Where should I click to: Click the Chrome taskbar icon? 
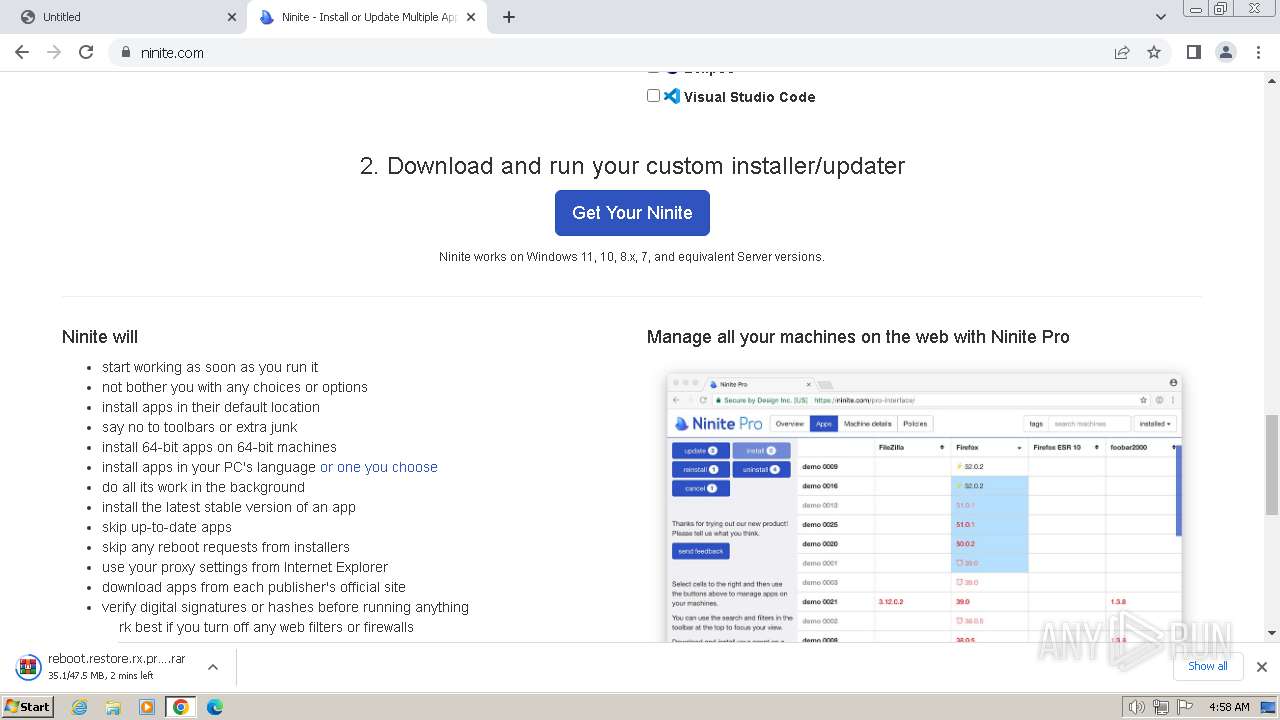point(181,707)
